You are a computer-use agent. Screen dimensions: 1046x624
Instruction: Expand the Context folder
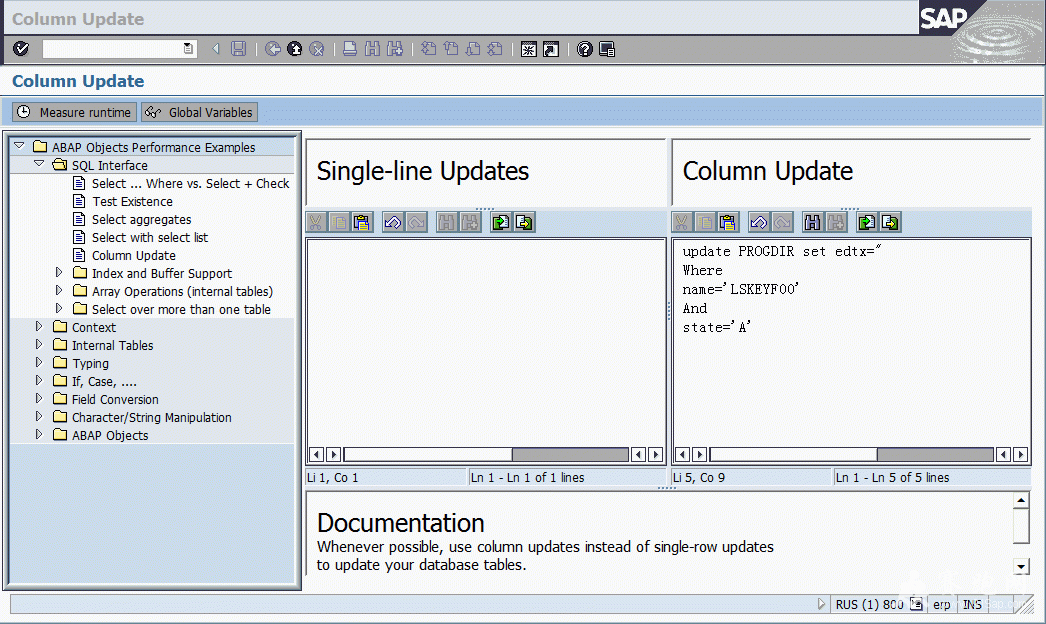click(39, 326)
